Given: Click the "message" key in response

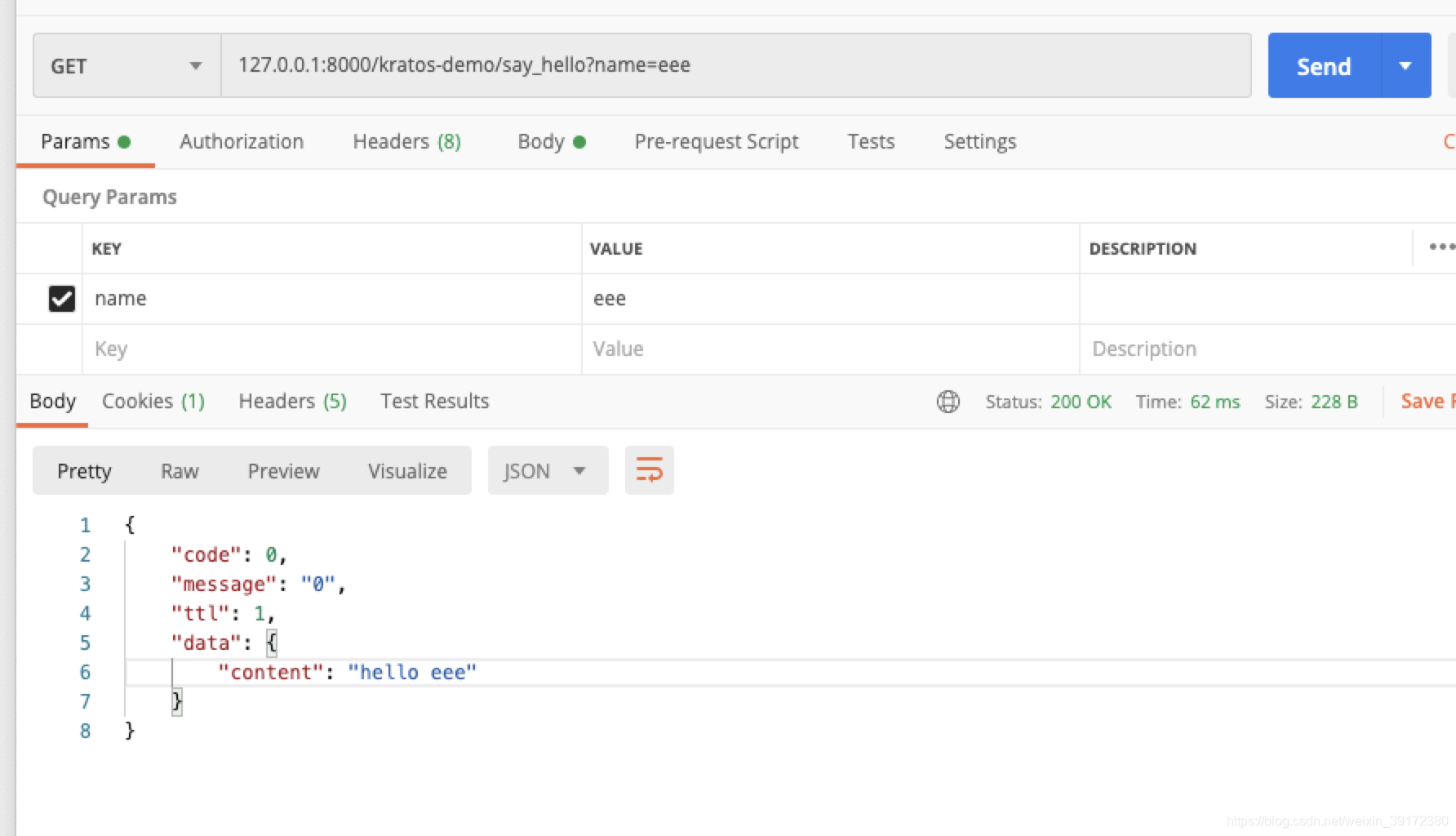Looking at the screenshot, I should click(x=224, y=585).
